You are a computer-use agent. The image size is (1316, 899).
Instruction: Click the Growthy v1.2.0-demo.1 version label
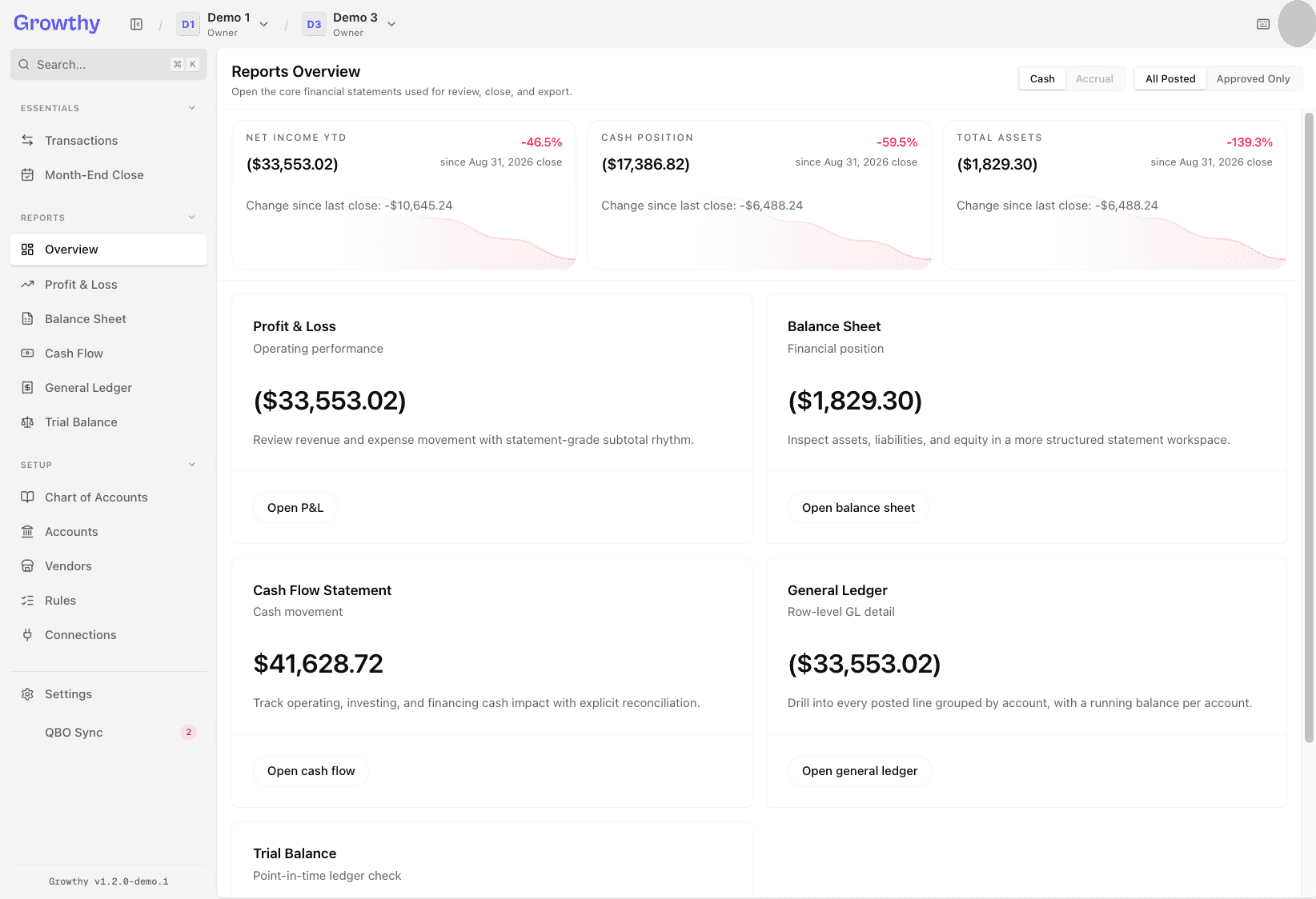(x=109, y=882)
